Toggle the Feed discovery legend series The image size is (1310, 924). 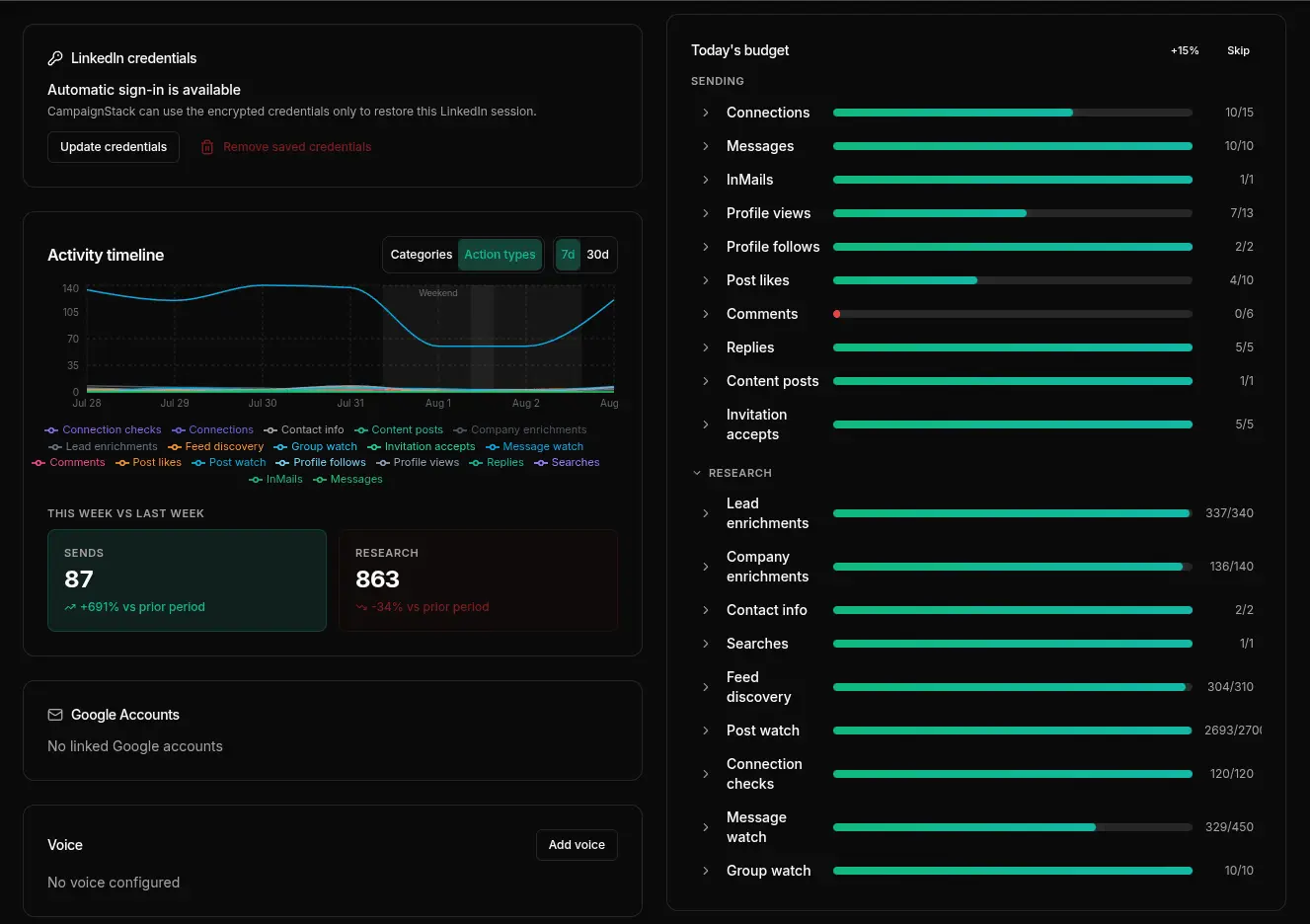(x=215, y=446)
